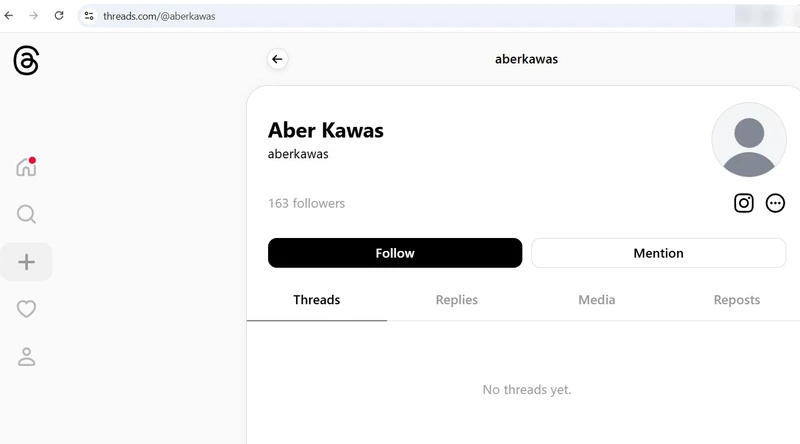The height and width of the screenshot is (444, 800).
Task: Go to the Home feed icon
Action: pos(26,167)
